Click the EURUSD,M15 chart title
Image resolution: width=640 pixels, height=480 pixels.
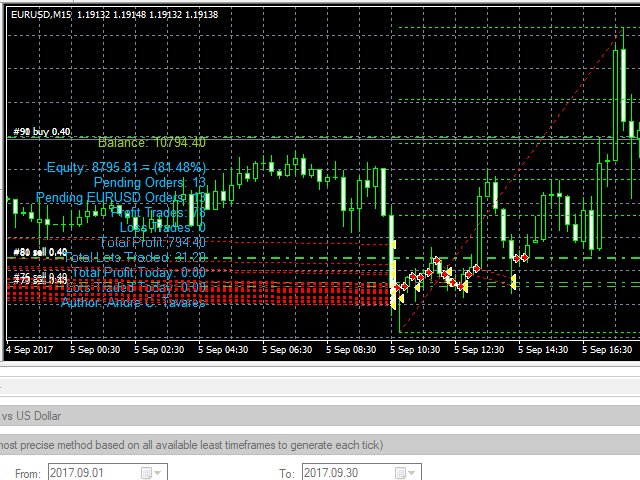[x=41, y=15]
